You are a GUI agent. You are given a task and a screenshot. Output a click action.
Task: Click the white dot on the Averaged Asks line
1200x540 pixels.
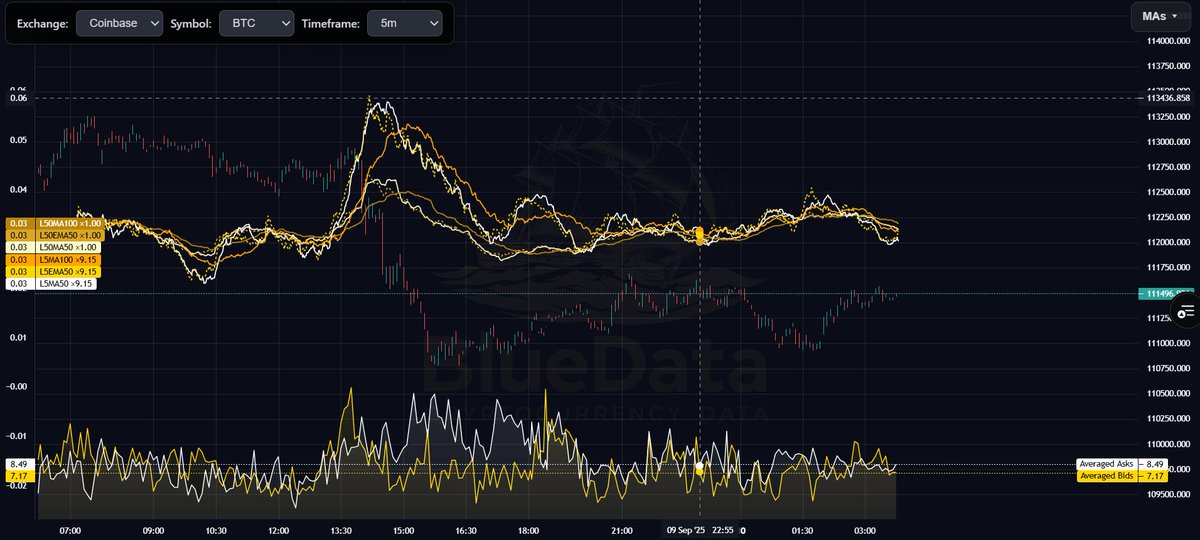(x=700, y=467)
